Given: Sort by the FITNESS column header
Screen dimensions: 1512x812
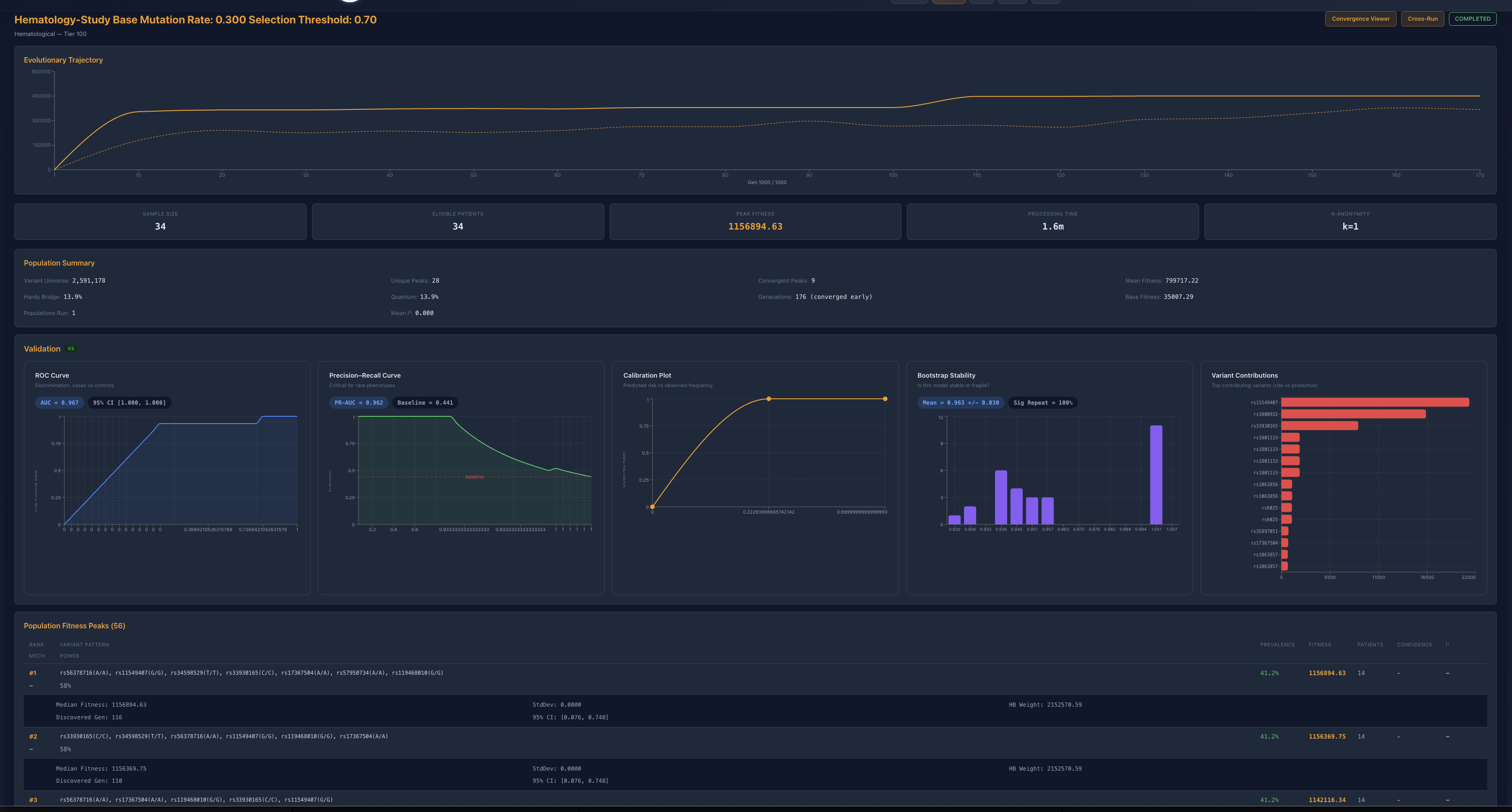Looking at the screenshot, I should tap(1319, 645).
